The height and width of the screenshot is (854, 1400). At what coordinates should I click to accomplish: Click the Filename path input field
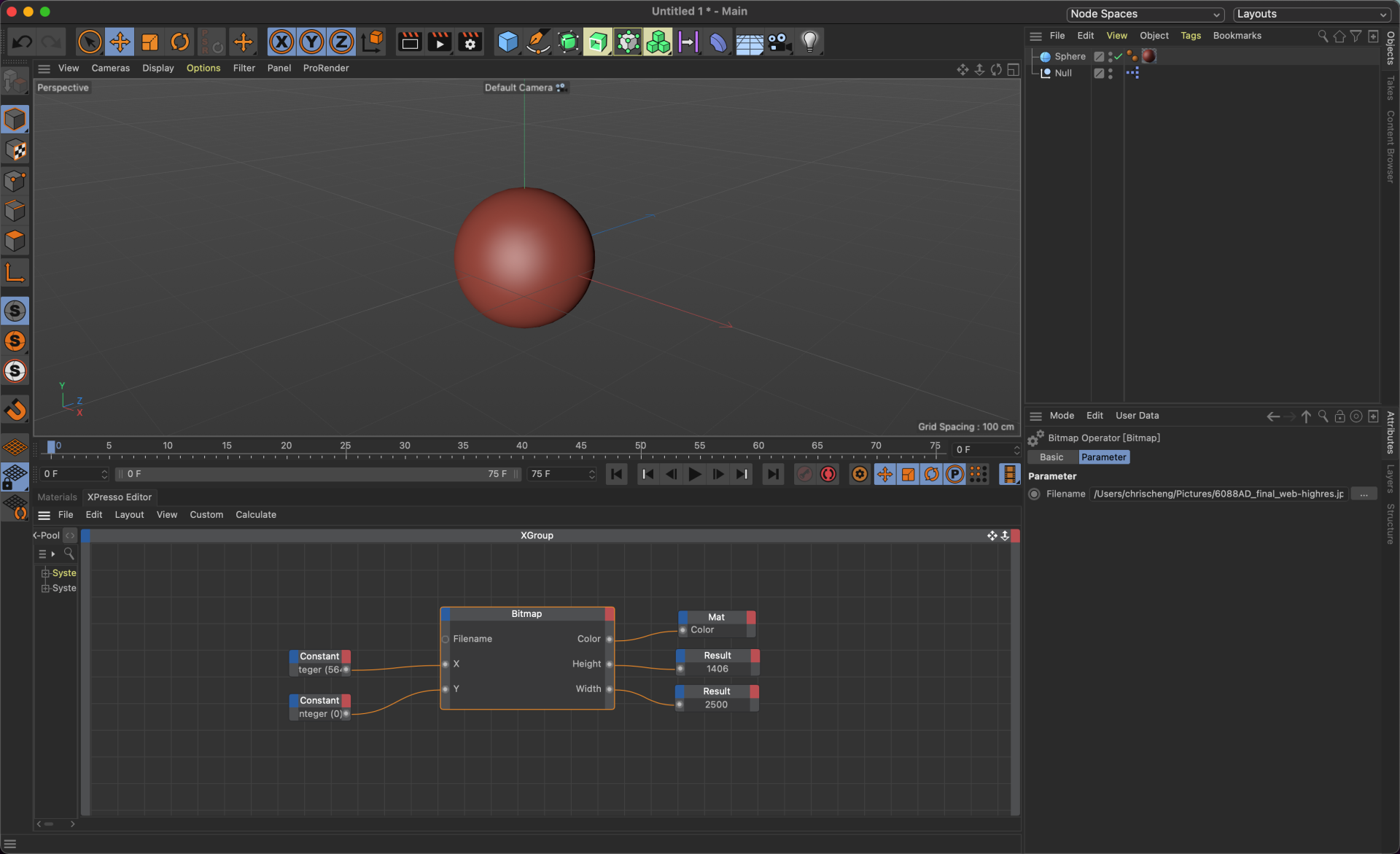[1218, 494]
